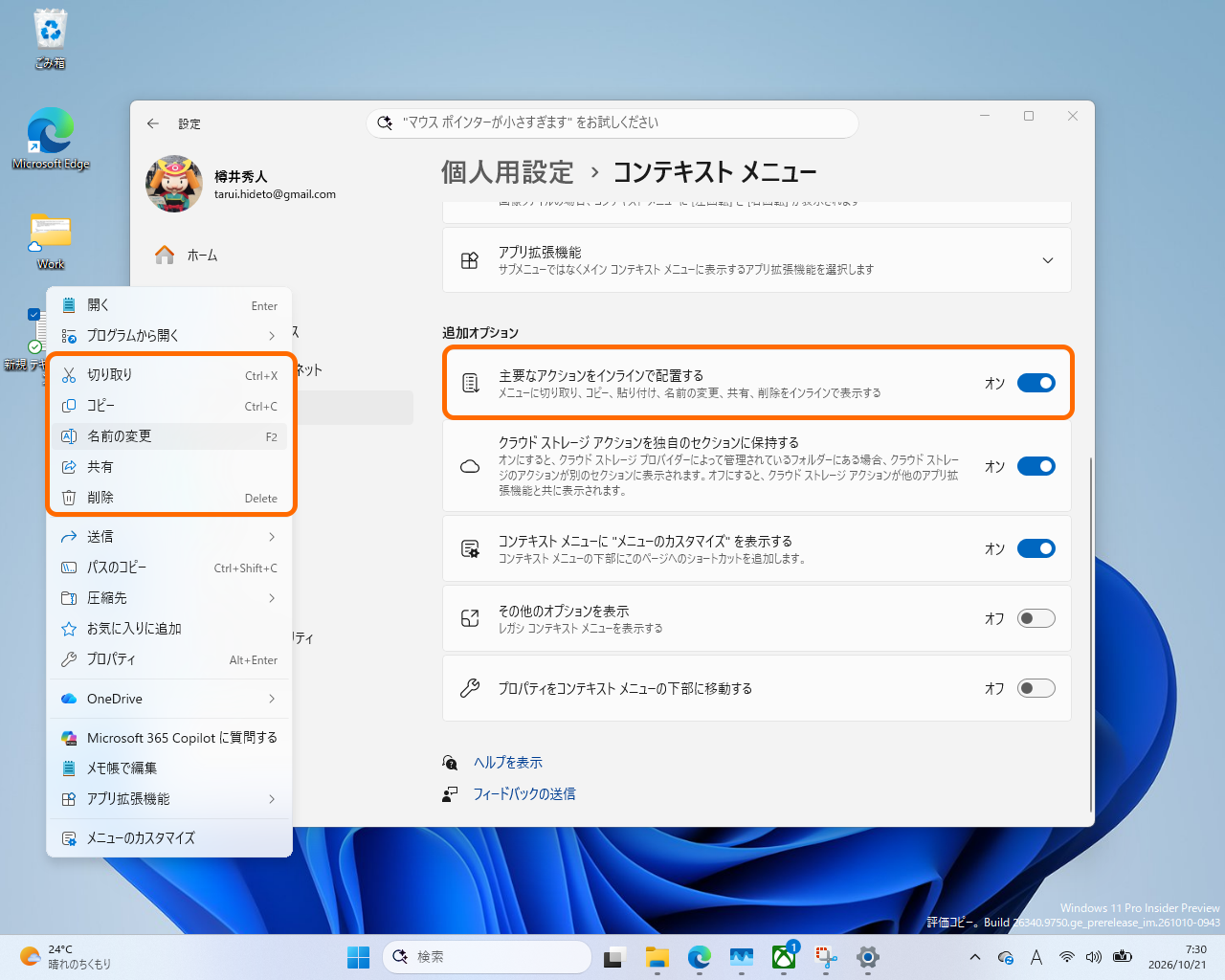The image size is (1225, 980).
Task: Open Microsoft Edge desktop shortcut
Action: pos(51,139)
